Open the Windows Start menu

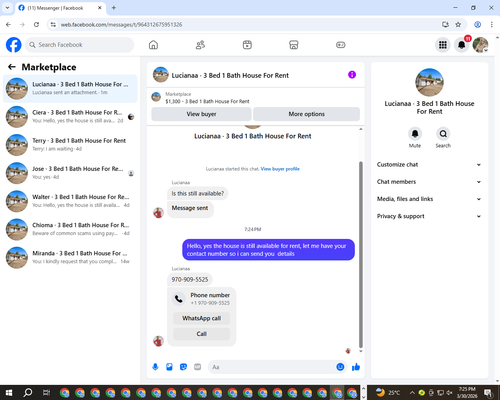coord(9,393)
